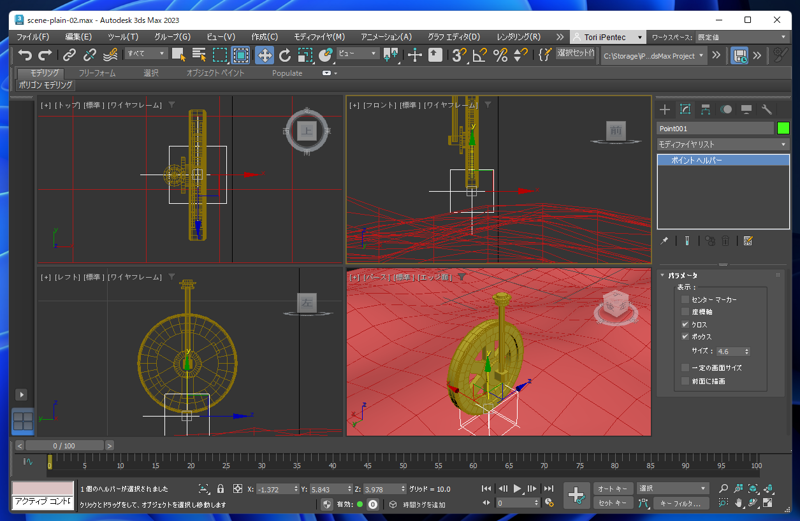
Task: Open the ファイル(F) menu
Action: point(33,37)
